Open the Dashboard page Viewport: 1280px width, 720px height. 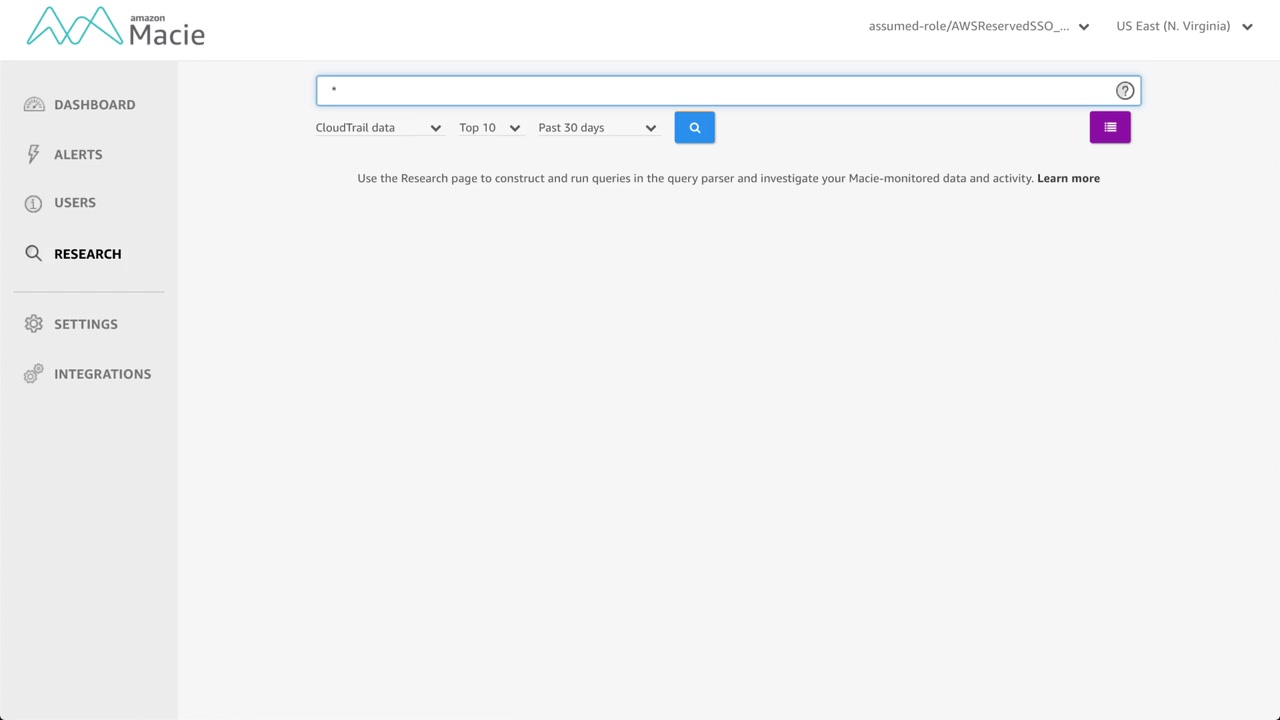point(95,105)
